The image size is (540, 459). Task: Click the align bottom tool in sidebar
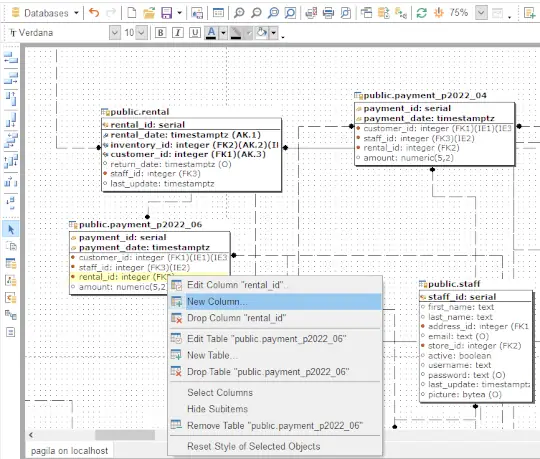click(x=11, y=120)
